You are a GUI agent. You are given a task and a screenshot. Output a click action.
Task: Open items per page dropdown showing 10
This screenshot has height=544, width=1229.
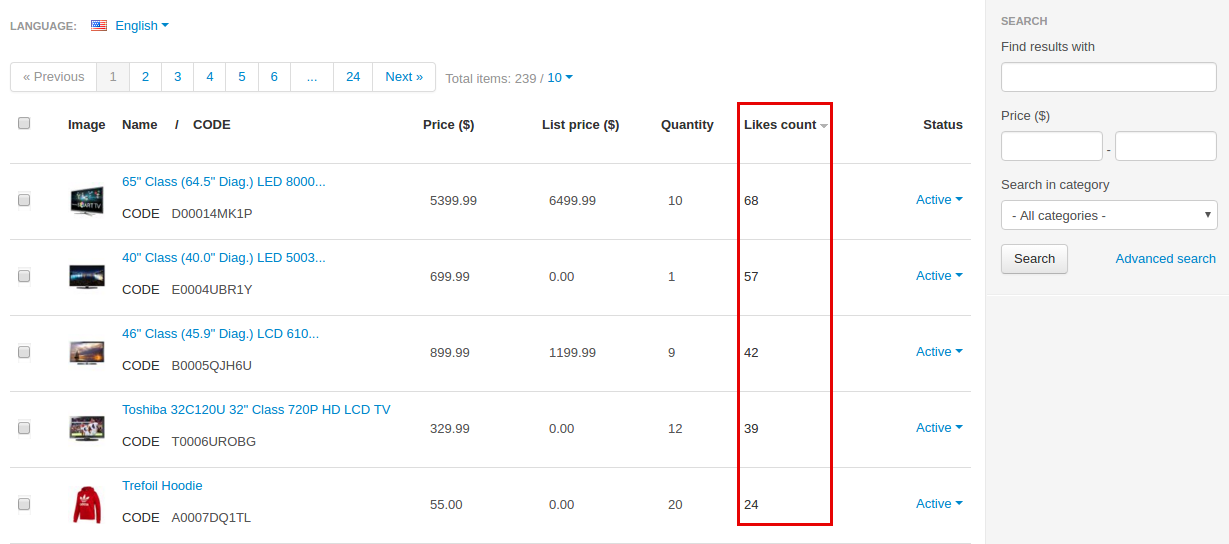click(x=560, y=78)
